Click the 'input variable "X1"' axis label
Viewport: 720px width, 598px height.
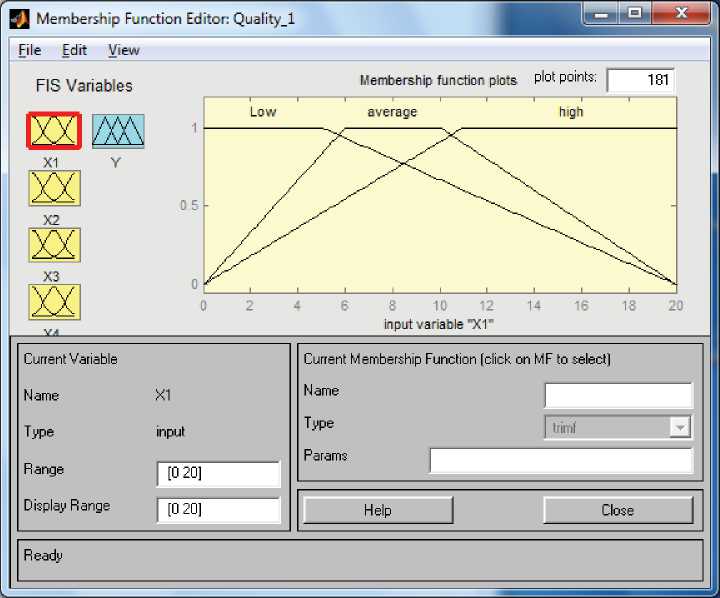tap(439, 324)
